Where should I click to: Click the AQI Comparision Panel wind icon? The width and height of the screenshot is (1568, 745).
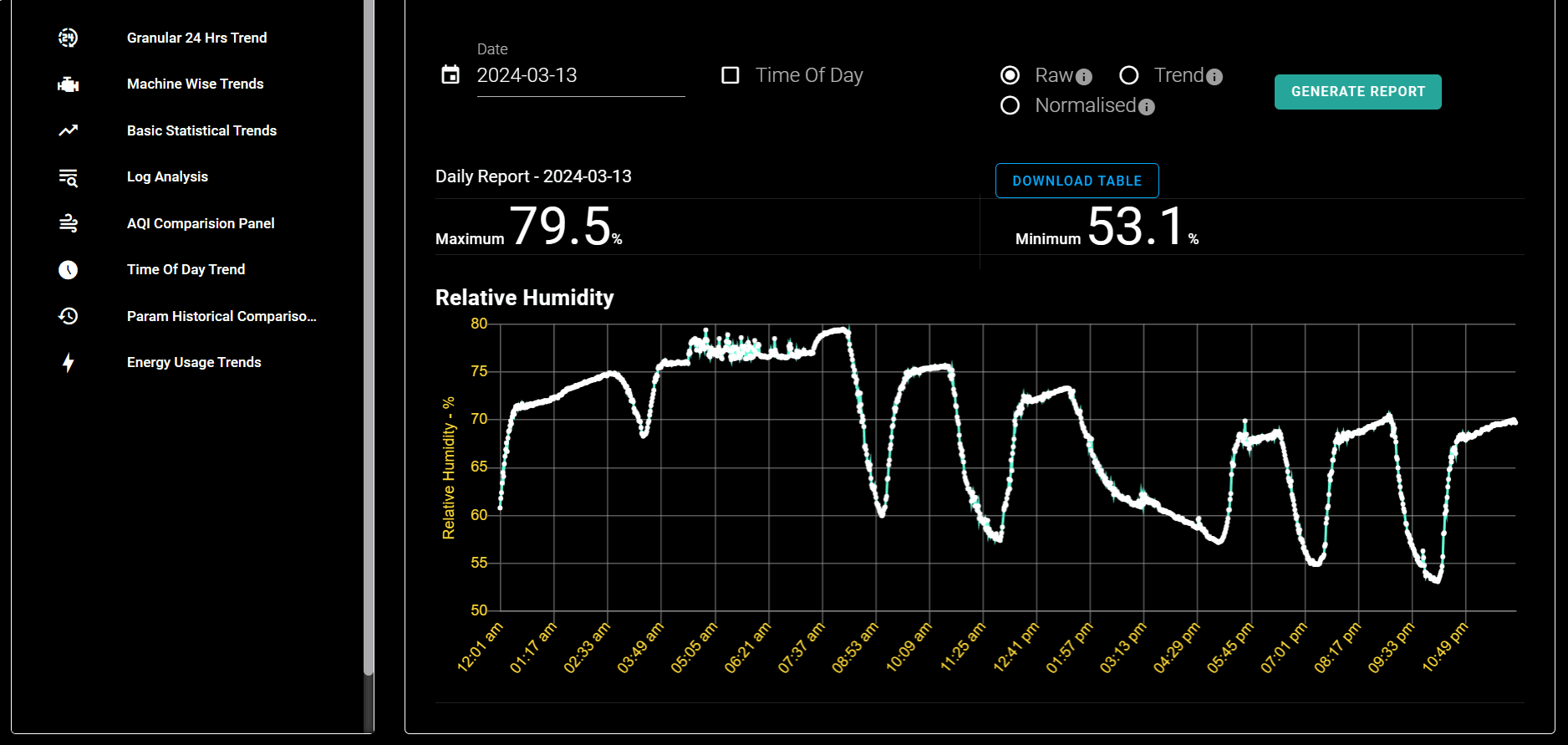(x=68, y=223)
